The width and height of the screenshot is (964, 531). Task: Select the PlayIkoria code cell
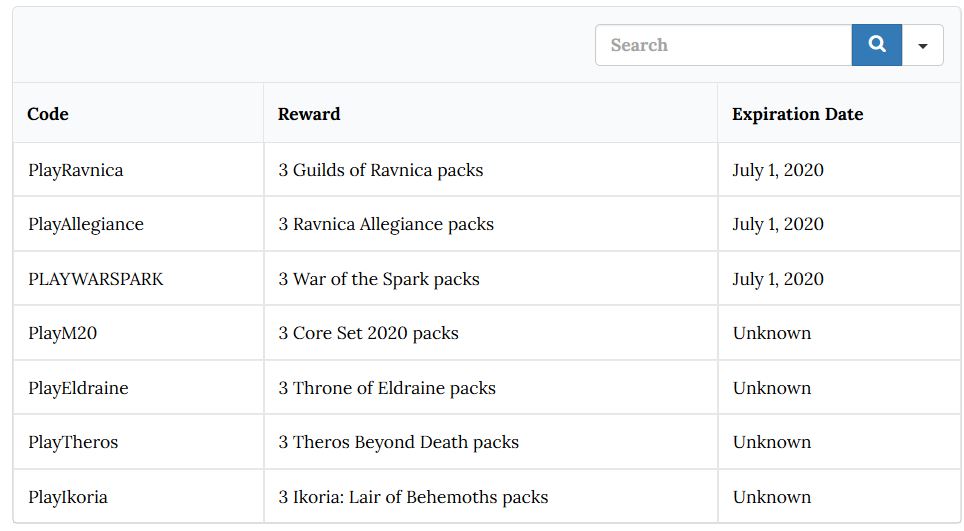(68, 497)
